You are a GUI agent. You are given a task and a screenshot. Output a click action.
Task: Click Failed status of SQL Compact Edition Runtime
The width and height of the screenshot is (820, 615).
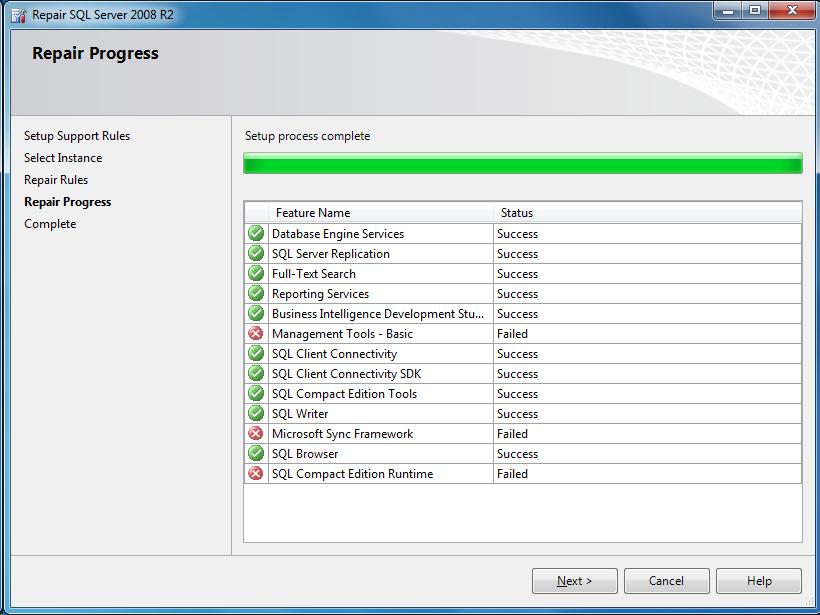(512, 474)
